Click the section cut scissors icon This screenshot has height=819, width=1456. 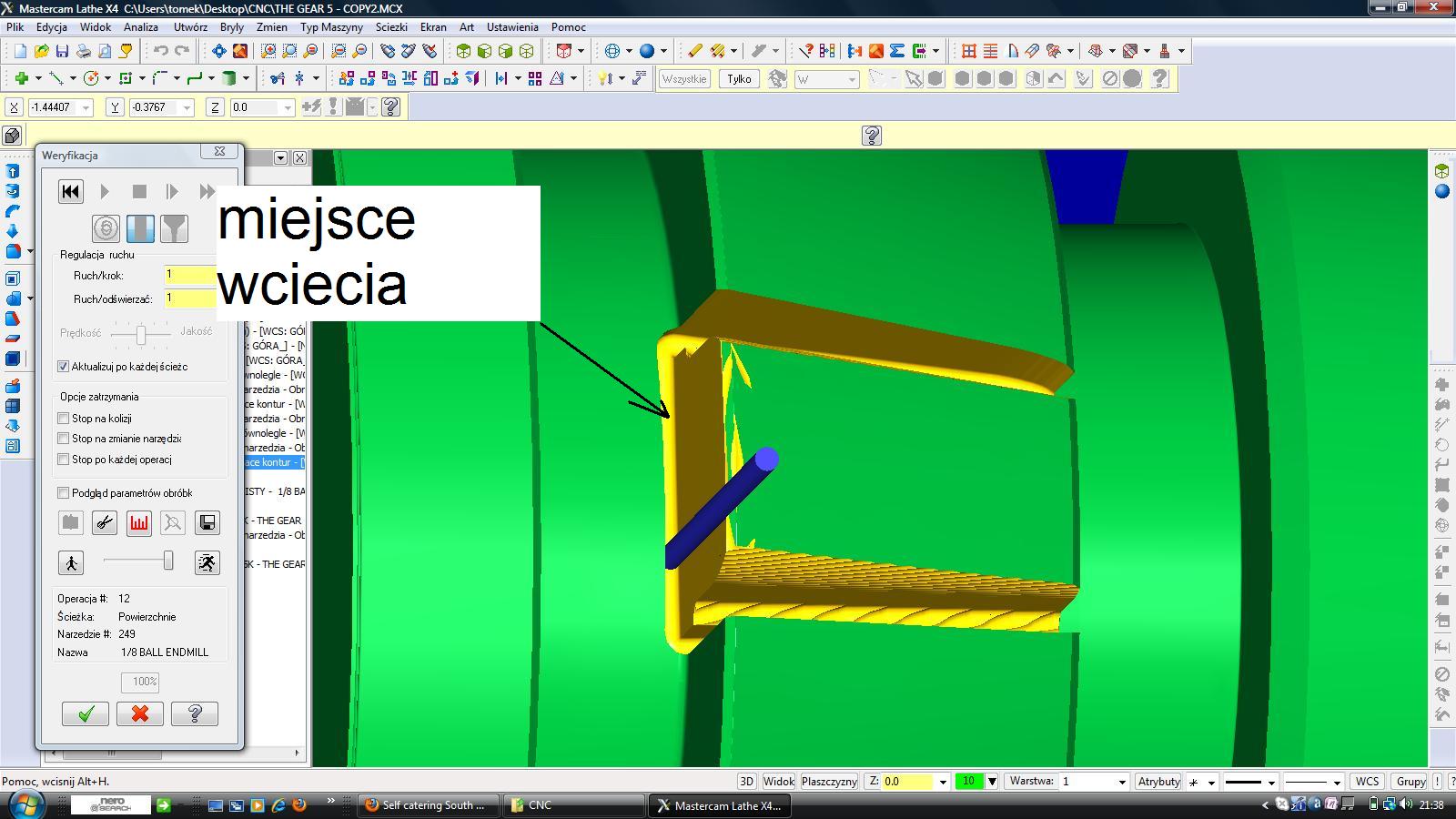click(105, 522)
